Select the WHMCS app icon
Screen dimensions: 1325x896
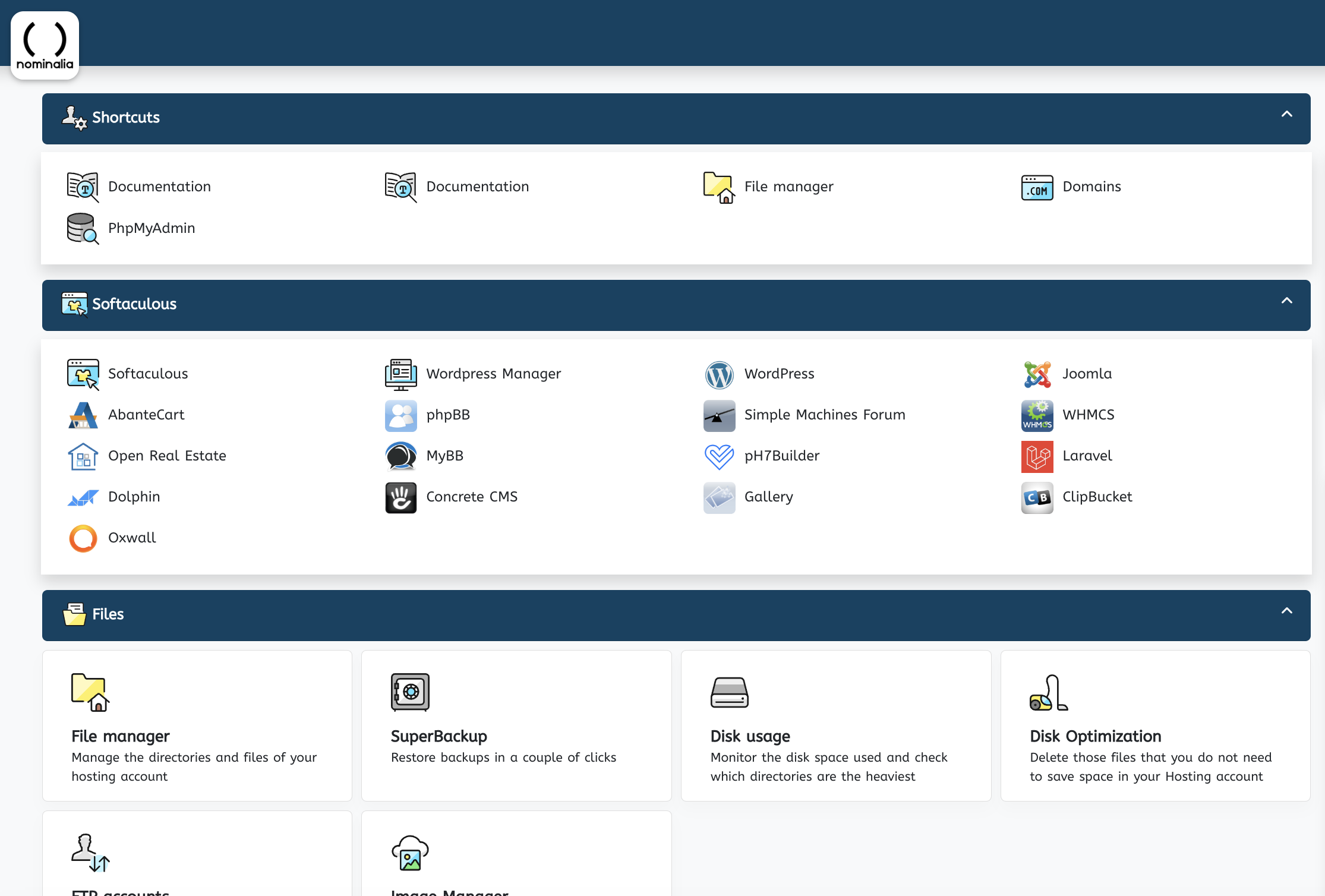(1037, 415)
